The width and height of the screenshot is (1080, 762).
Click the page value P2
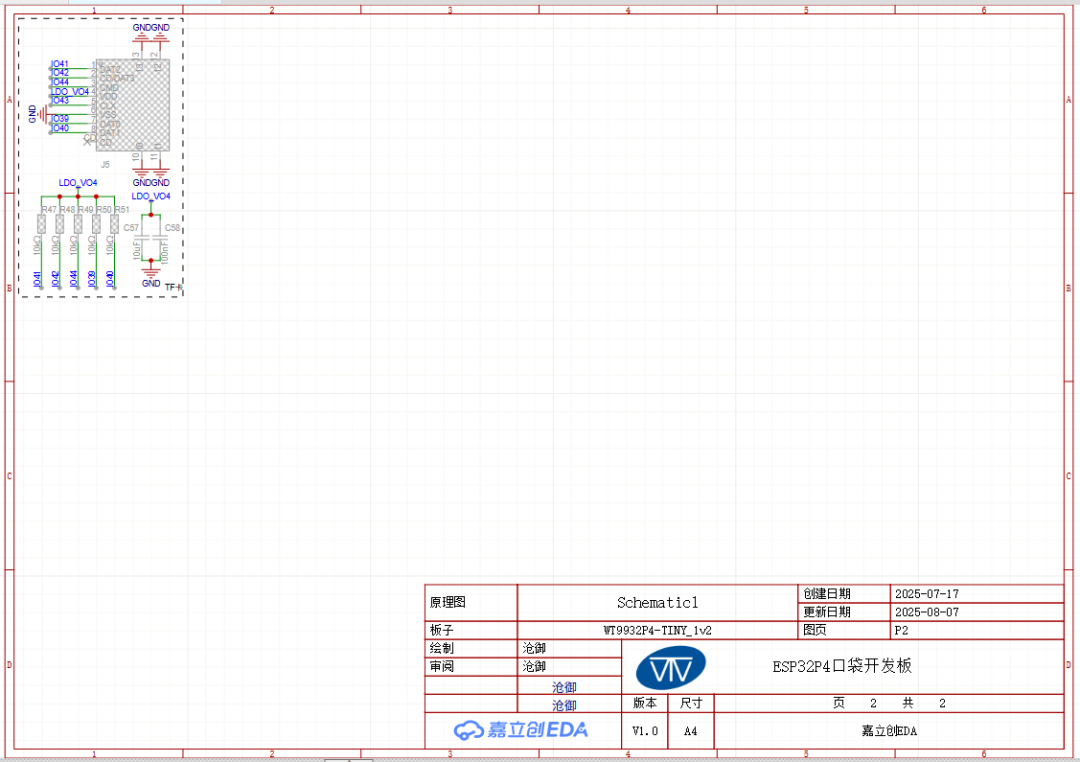click(902, 630)
